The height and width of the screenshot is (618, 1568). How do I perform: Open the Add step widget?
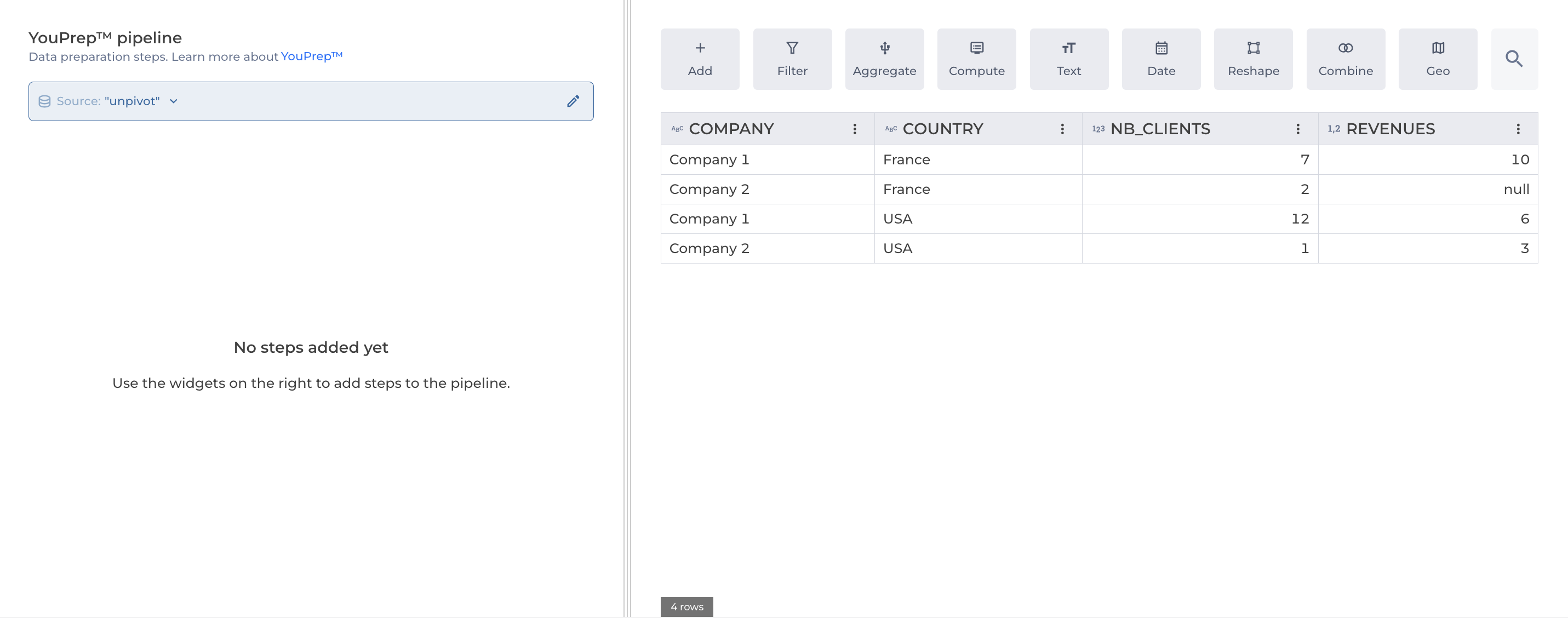(x=700, y=59)
